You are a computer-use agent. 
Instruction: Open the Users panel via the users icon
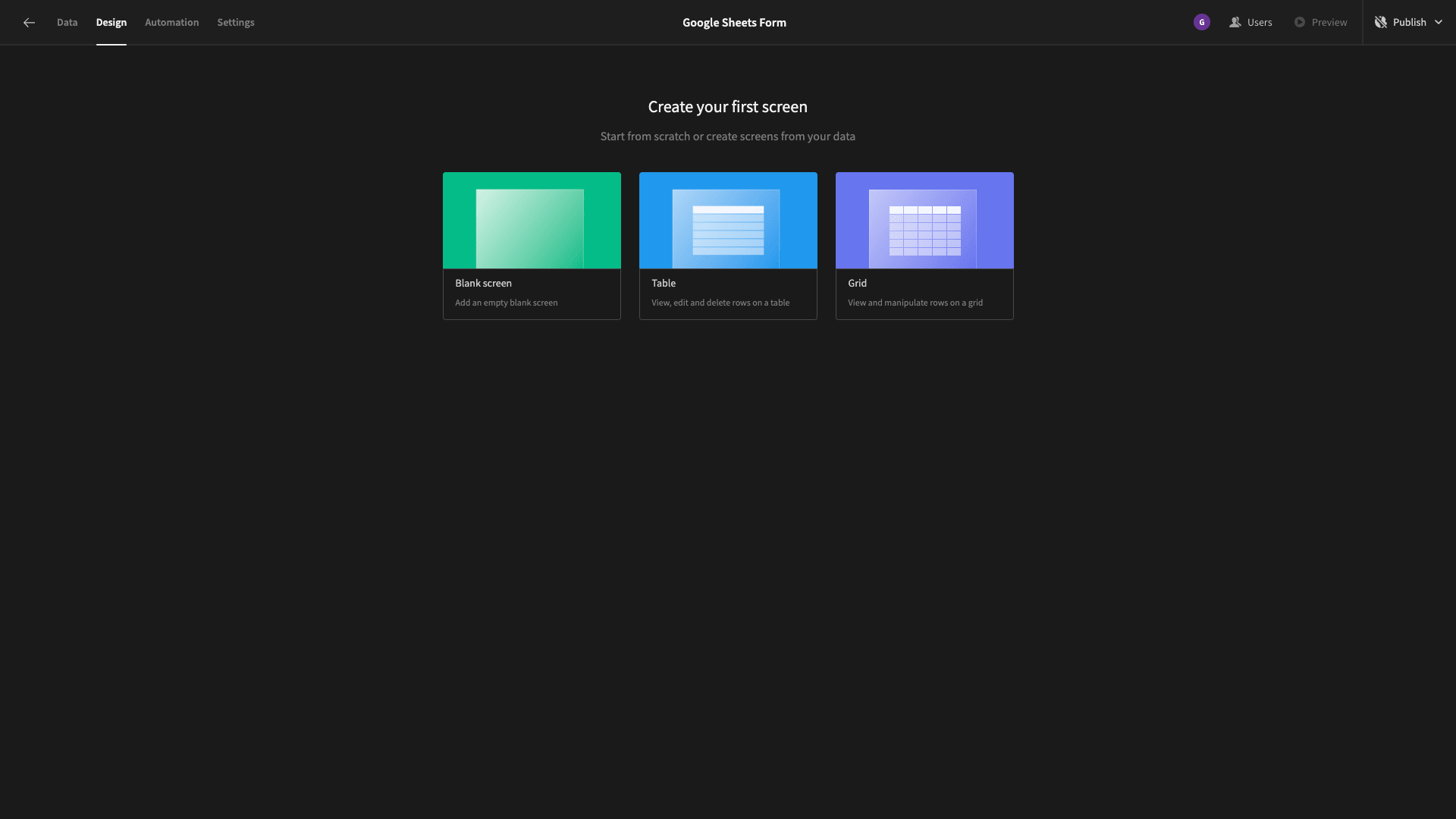point(1237,22)
